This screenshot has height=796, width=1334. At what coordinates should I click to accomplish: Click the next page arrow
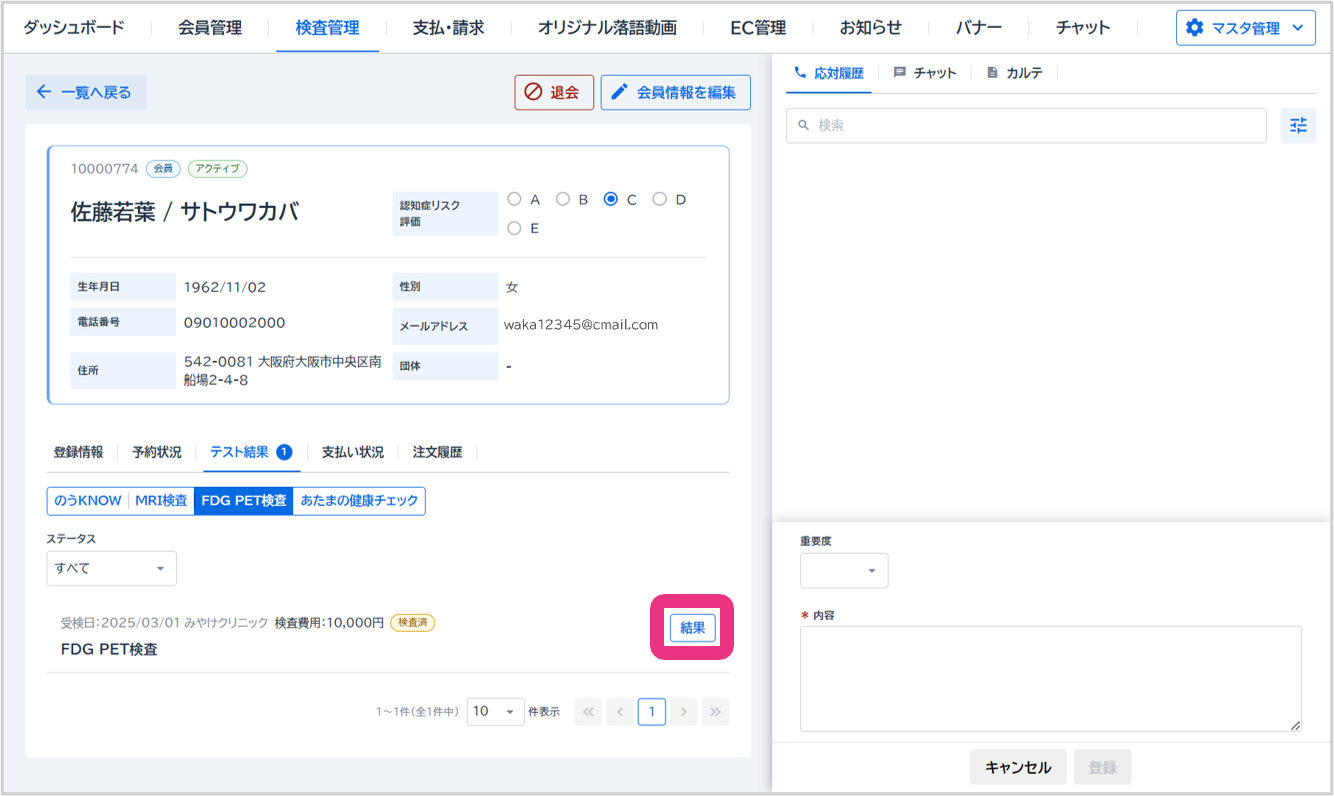click(x=684, y=712)
